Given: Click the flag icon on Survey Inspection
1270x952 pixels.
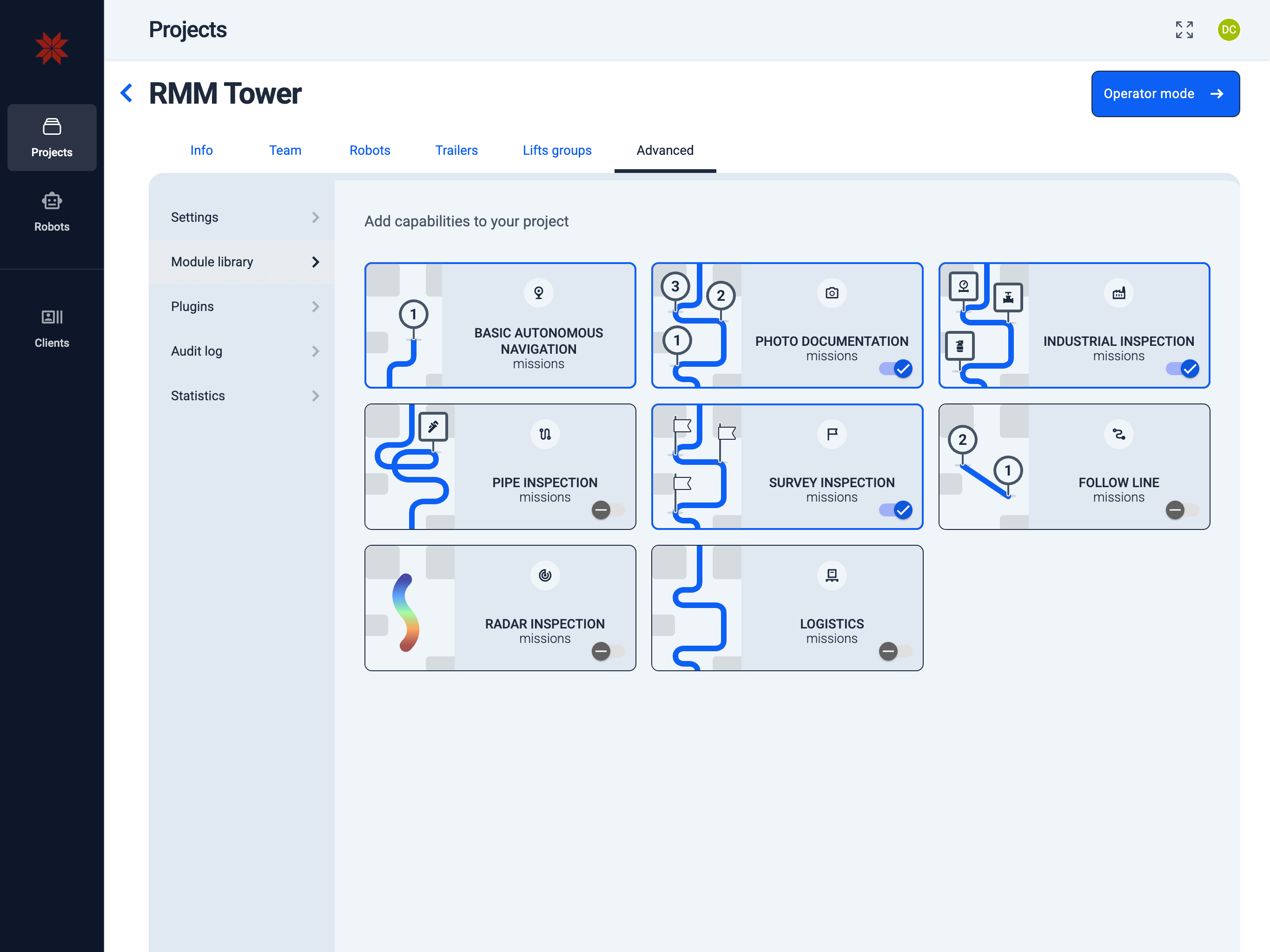Looking at the screenshot, I should (831, 434).
